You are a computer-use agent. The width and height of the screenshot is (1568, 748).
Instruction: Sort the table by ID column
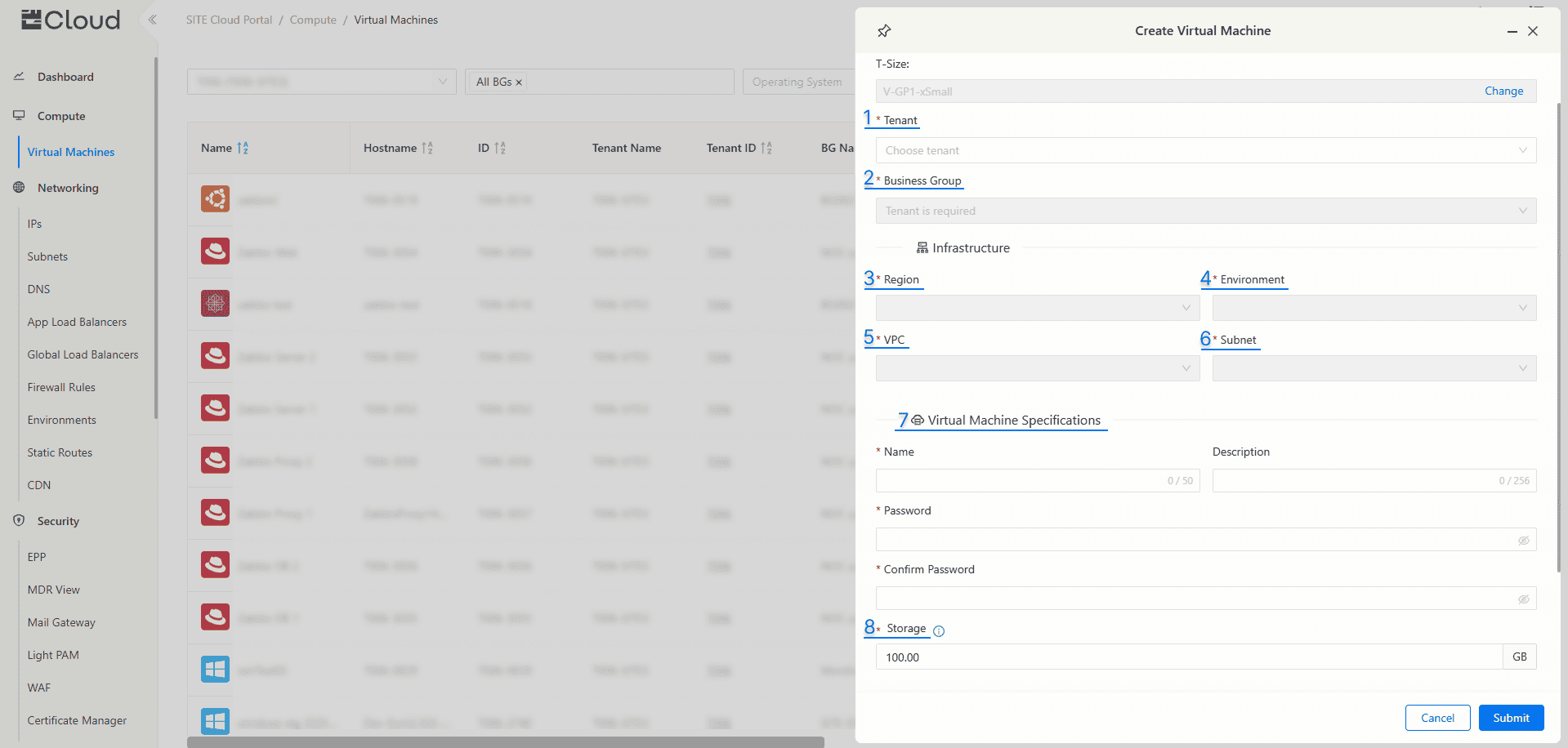click(x=500, y=148)
